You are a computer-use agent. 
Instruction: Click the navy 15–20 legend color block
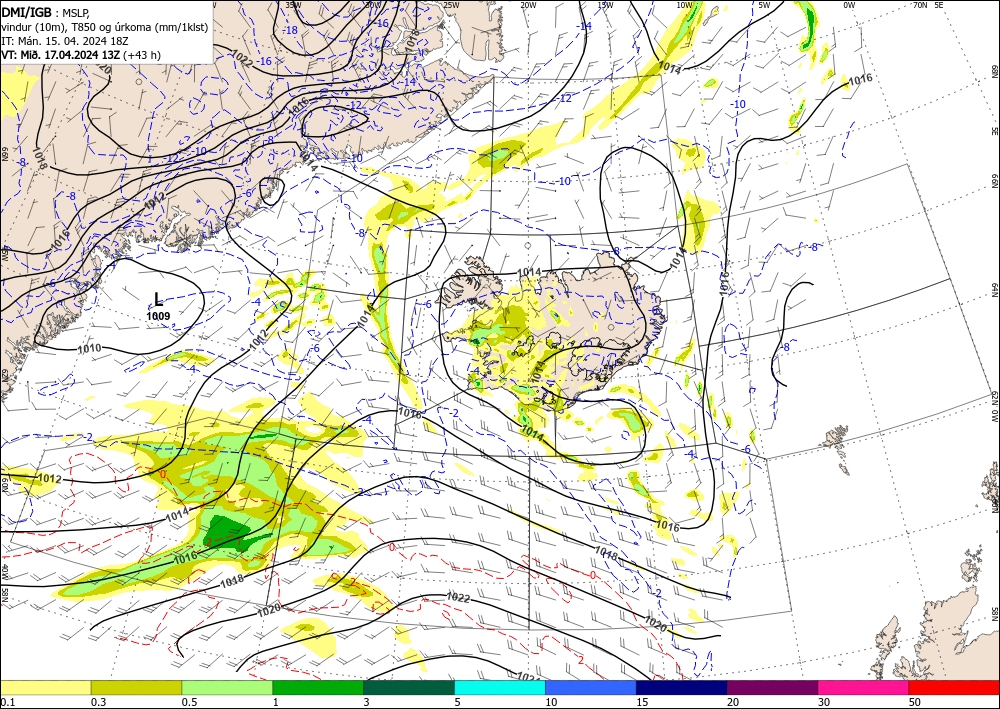[681, 687]
